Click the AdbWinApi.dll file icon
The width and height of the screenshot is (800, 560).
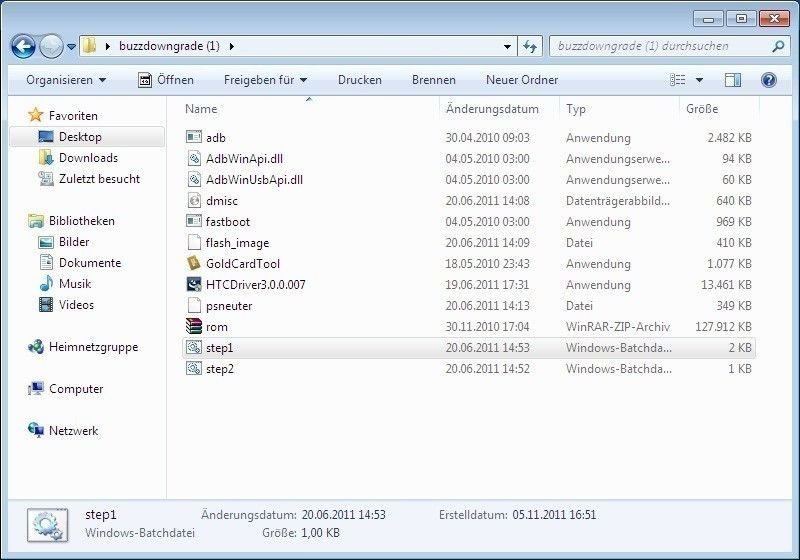point(194,159)
